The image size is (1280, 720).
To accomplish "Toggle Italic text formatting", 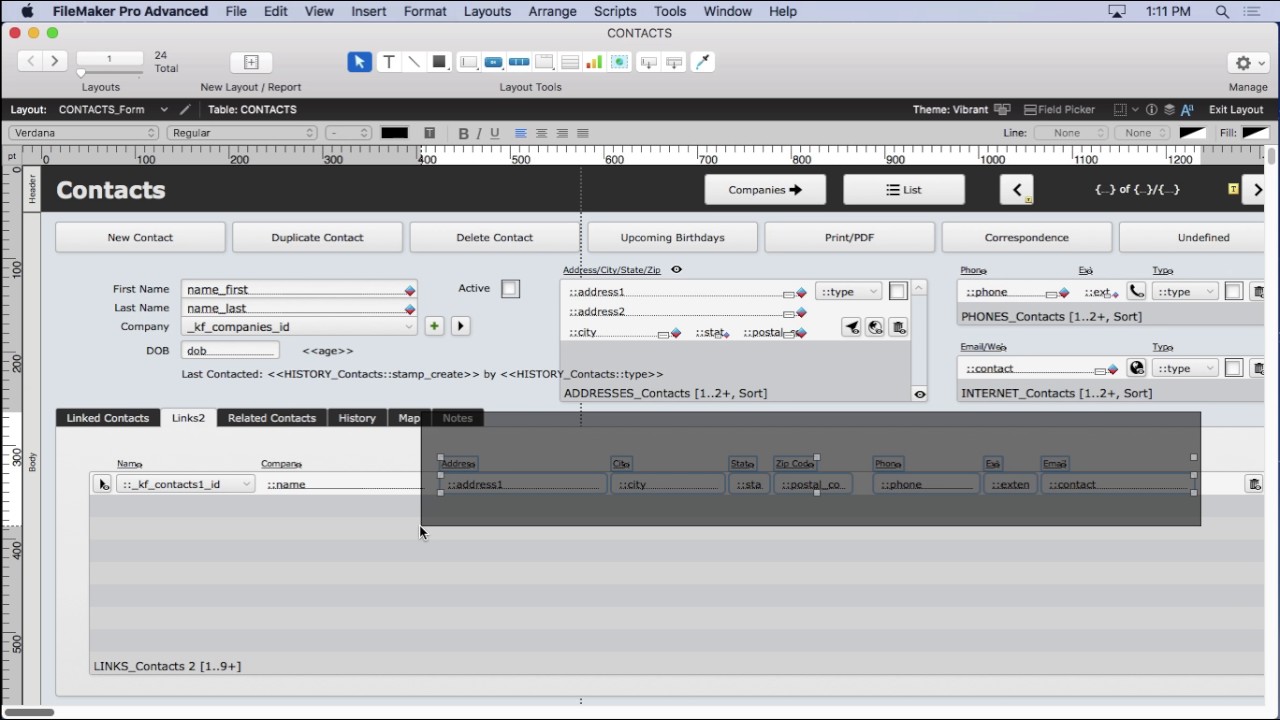I will pyautogui.click(x=479, y=133).
